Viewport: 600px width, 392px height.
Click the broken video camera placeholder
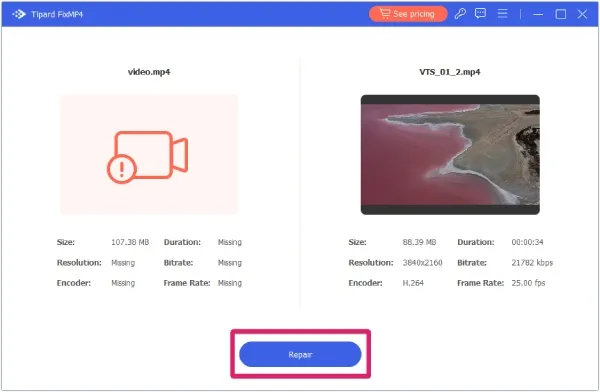[149, 154]
